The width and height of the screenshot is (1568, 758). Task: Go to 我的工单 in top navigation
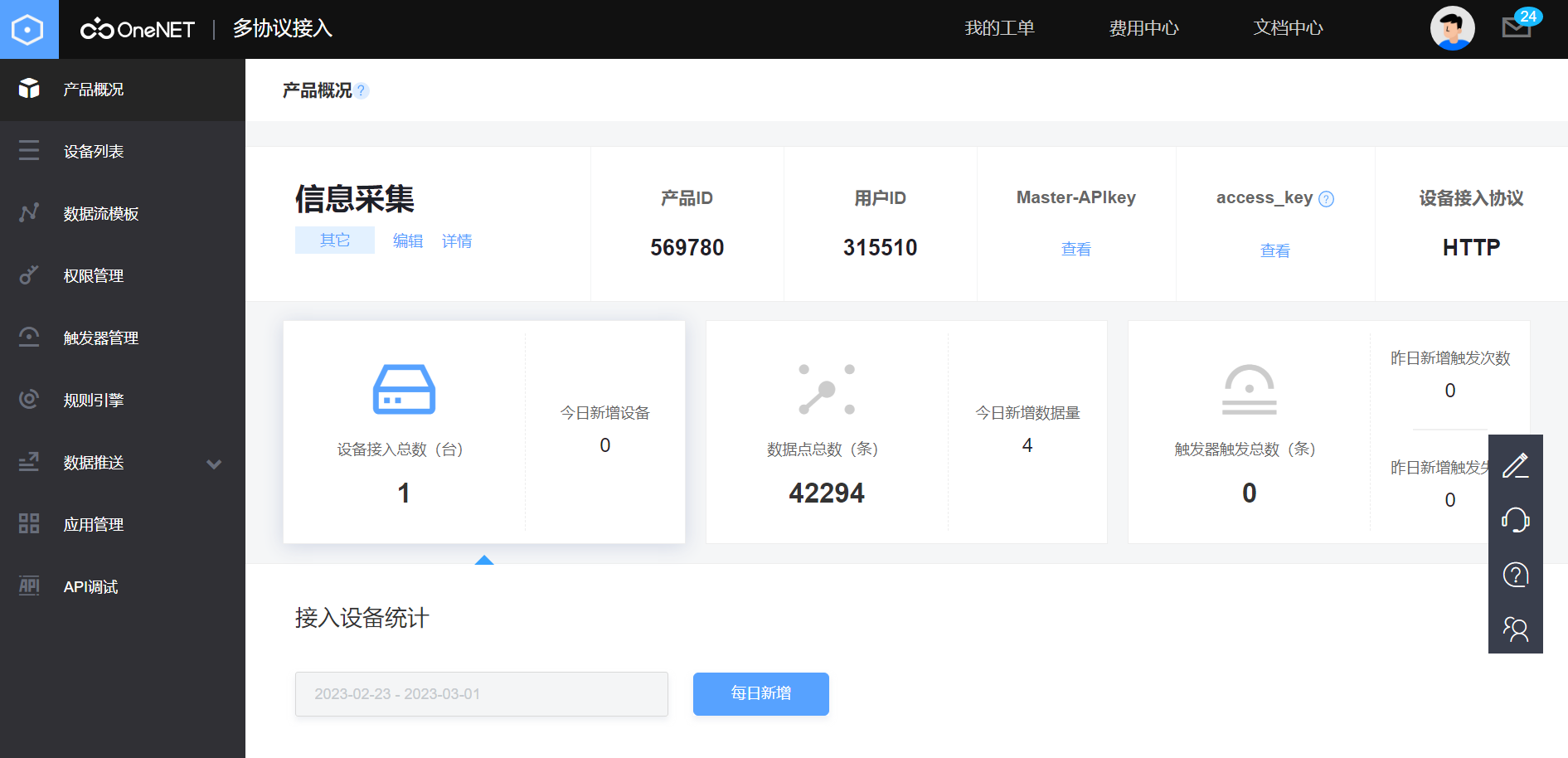[999, 28]
